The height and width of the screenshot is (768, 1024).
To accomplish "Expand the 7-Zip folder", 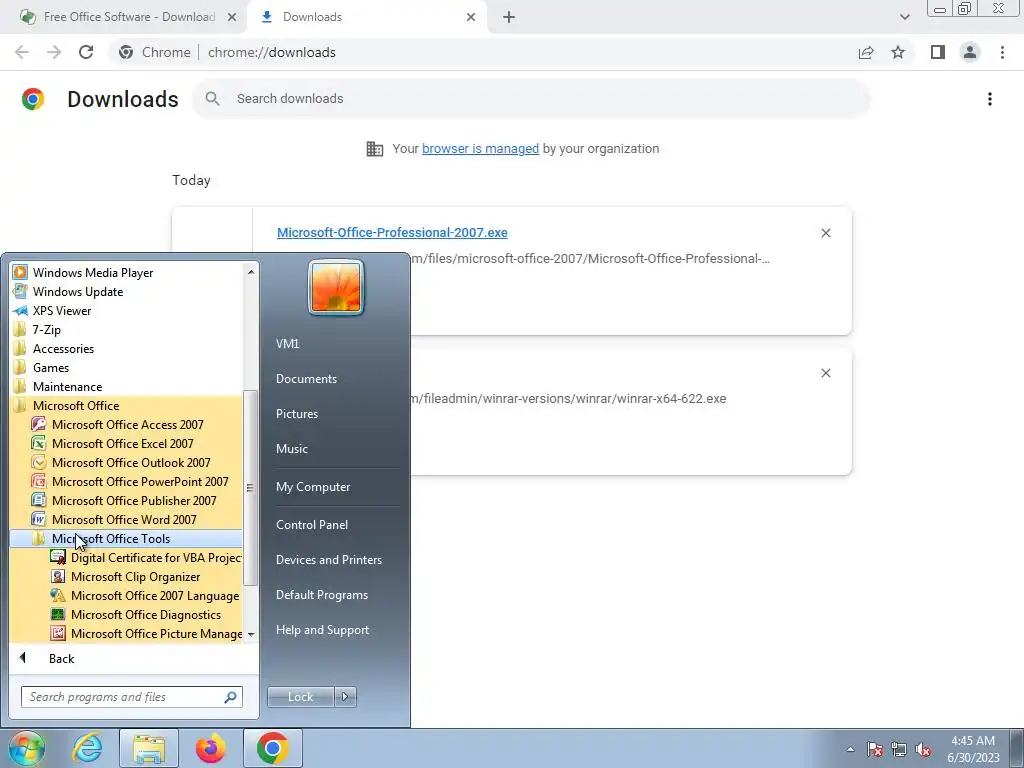I will 127,329.
